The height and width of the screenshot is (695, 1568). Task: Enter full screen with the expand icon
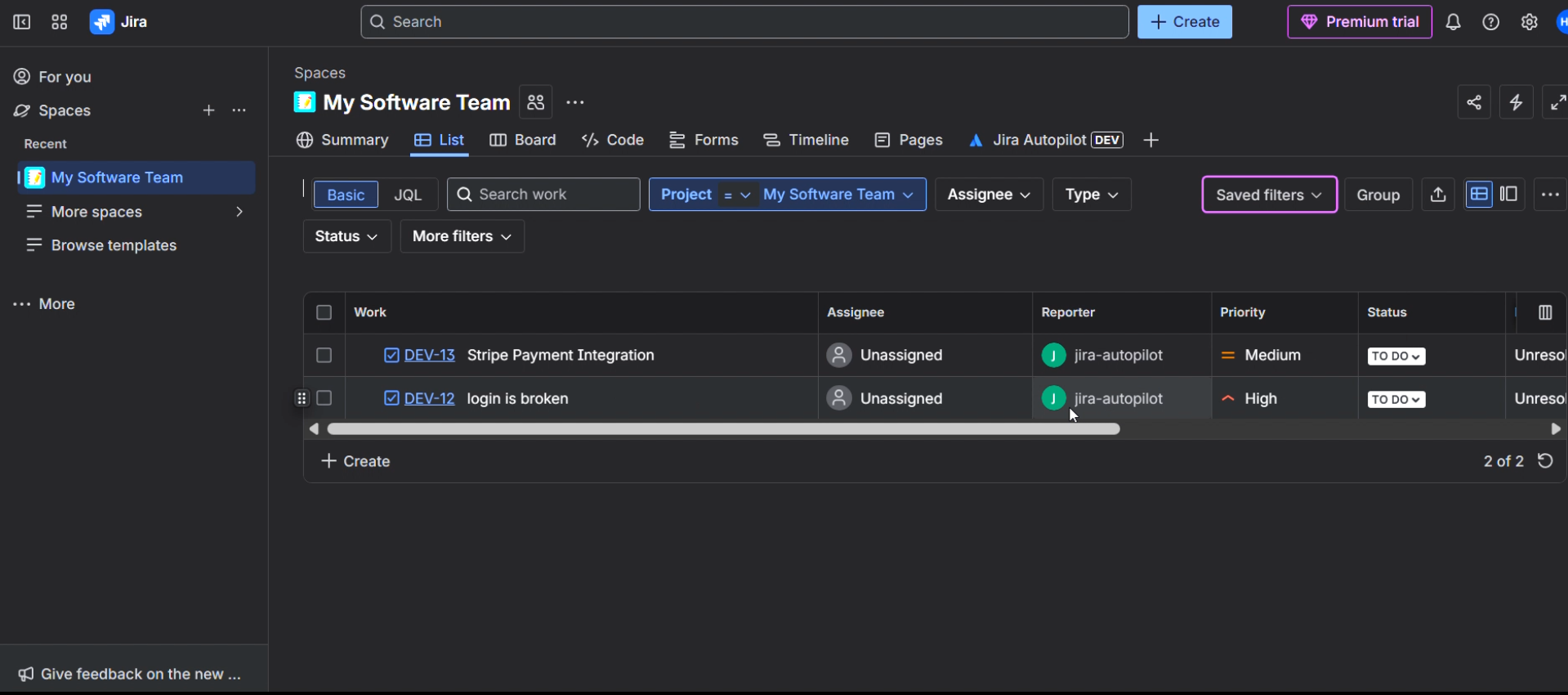1557,102
